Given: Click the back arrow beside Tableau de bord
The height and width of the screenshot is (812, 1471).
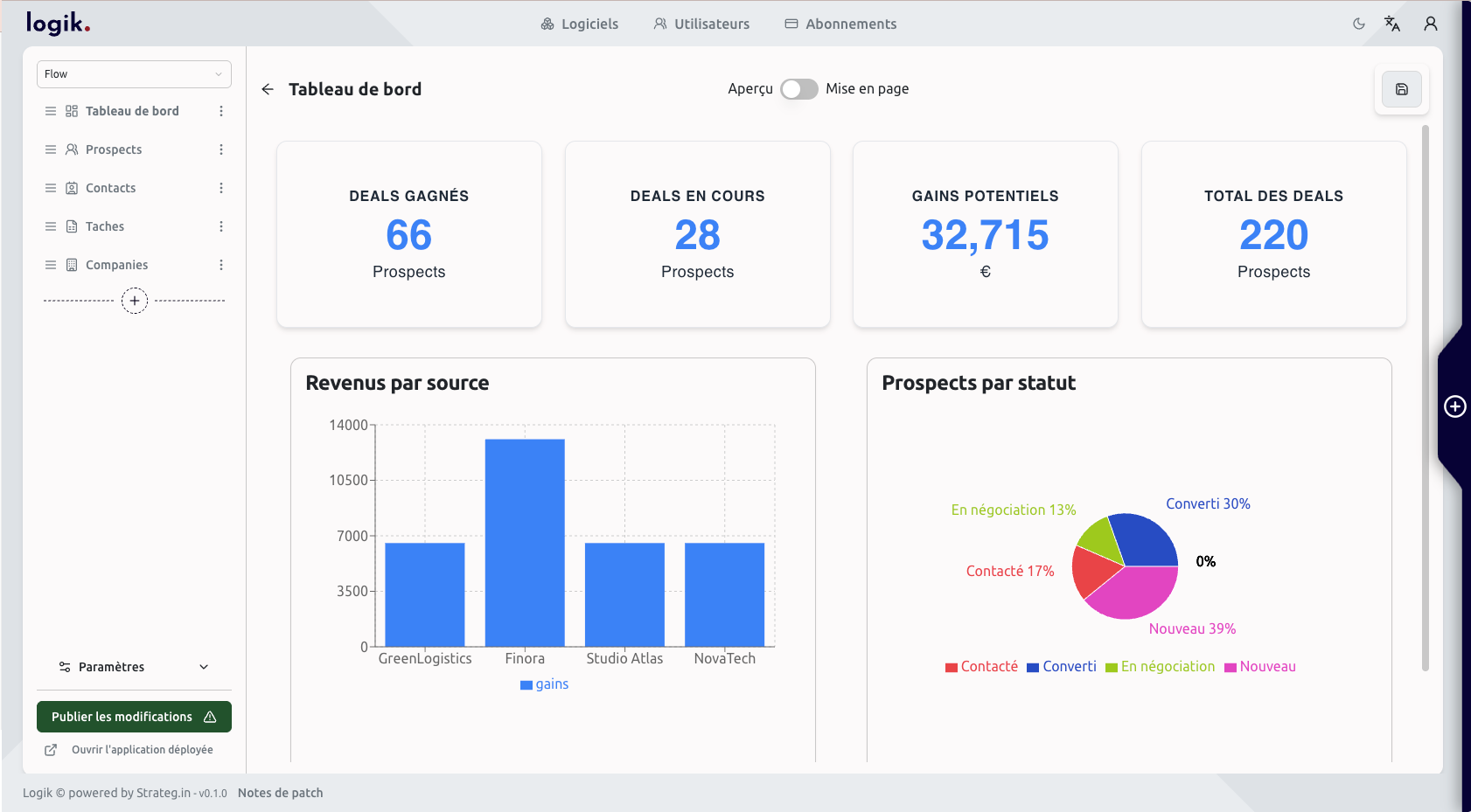Looking at the screenshot, I should [x=268, y=89].
